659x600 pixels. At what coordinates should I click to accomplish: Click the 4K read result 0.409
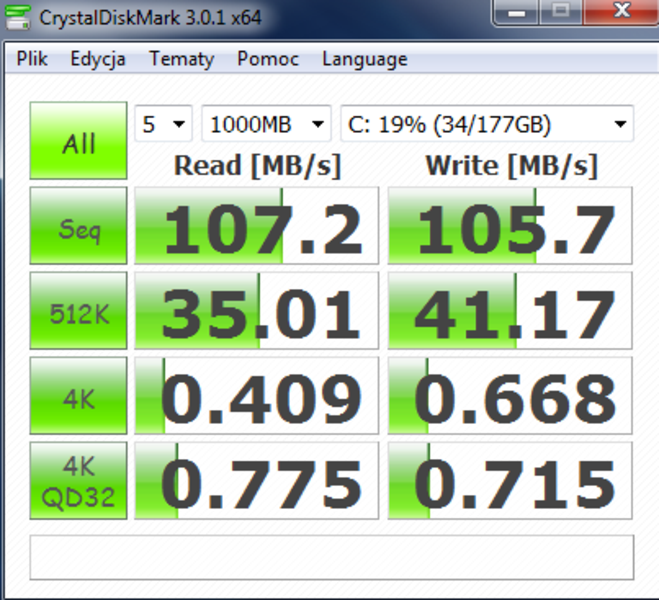pyautogui.click(x=256, y=395)
